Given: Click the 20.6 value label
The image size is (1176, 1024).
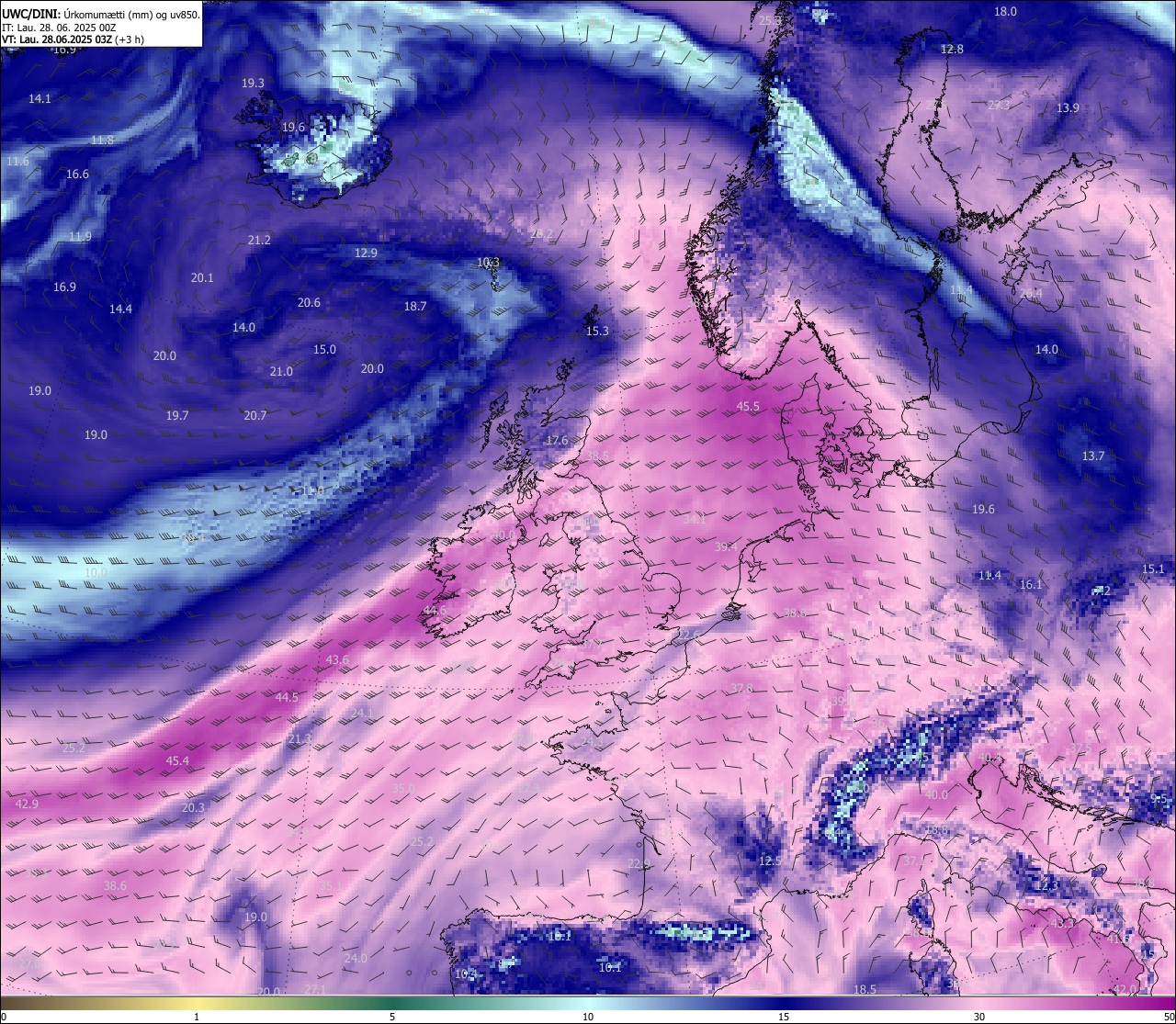Looking at the screenshot, I should [x=309, y=302].
